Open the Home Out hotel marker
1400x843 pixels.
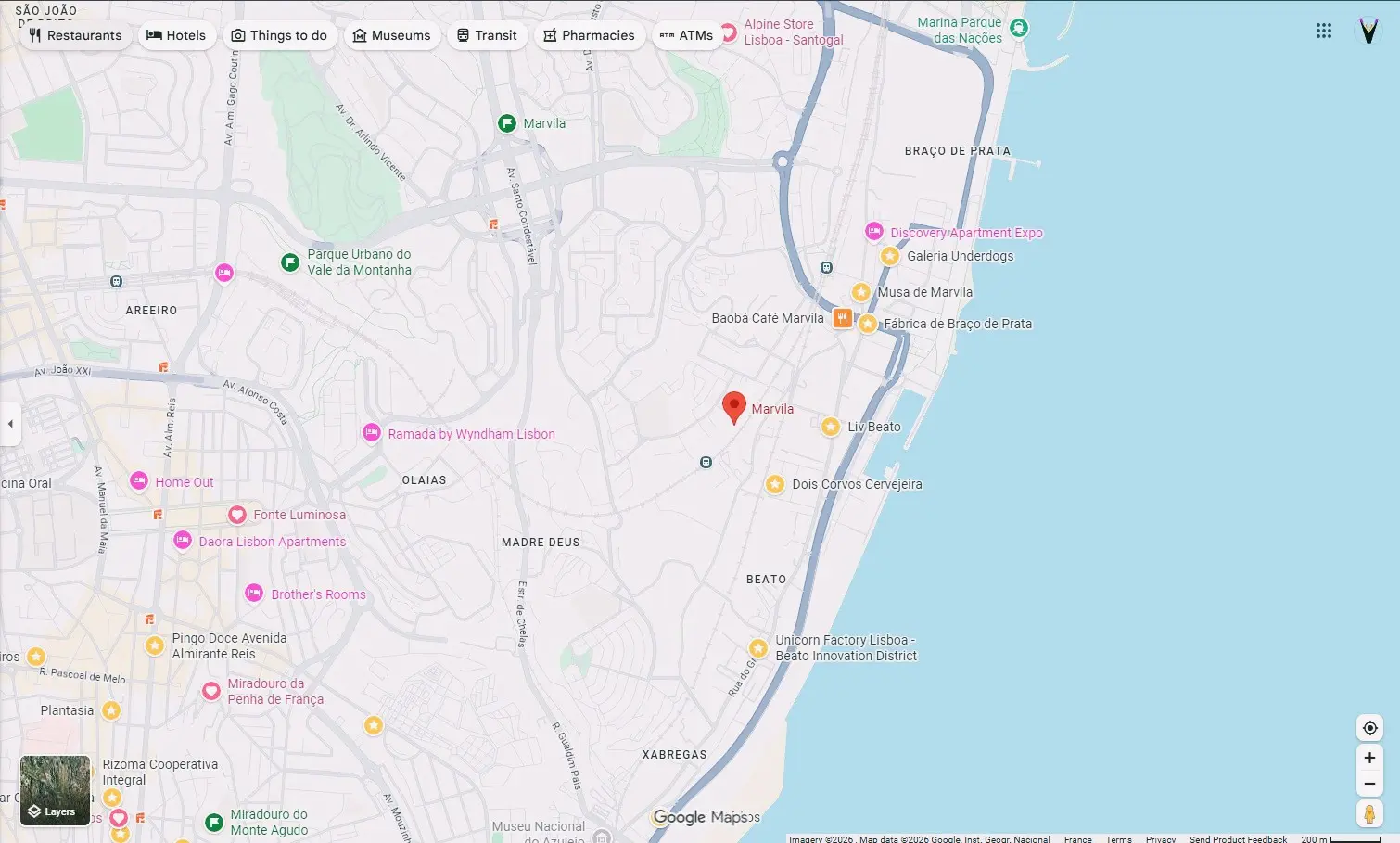pyautogui.click(x=139, y=481)
